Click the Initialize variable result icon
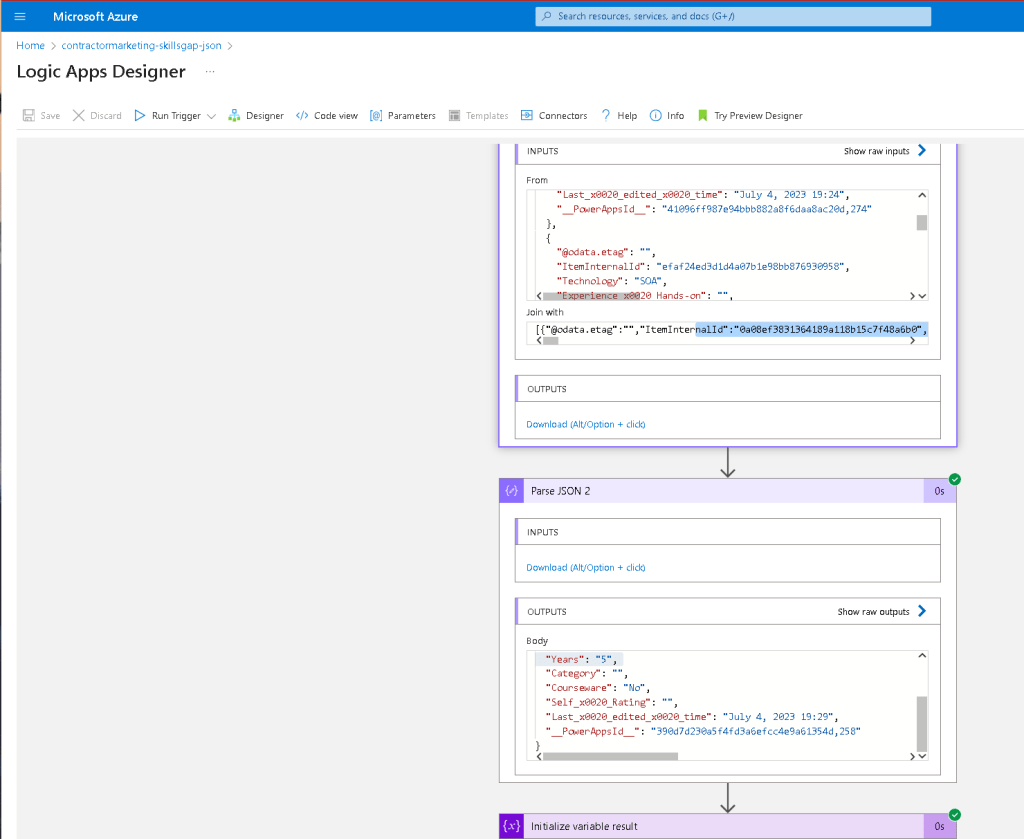1024x839 pixels. click(512, 826)
